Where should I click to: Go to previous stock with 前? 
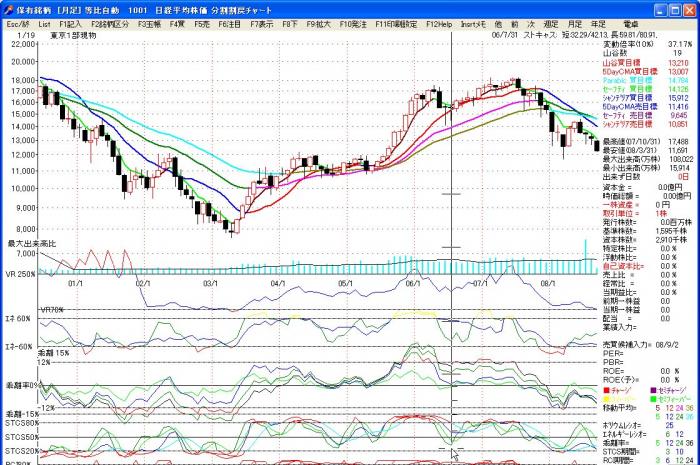pos(515,24)
